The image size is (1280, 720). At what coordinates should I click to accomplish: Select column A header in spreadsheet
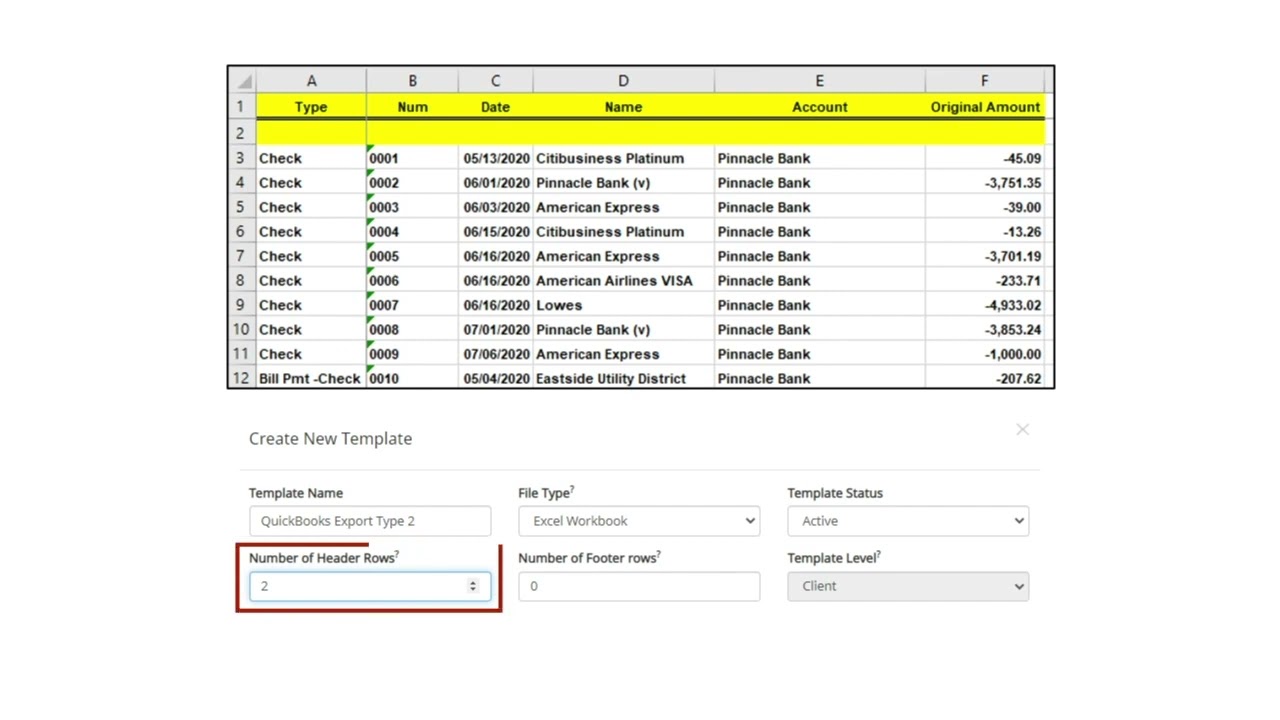[311, 81]
